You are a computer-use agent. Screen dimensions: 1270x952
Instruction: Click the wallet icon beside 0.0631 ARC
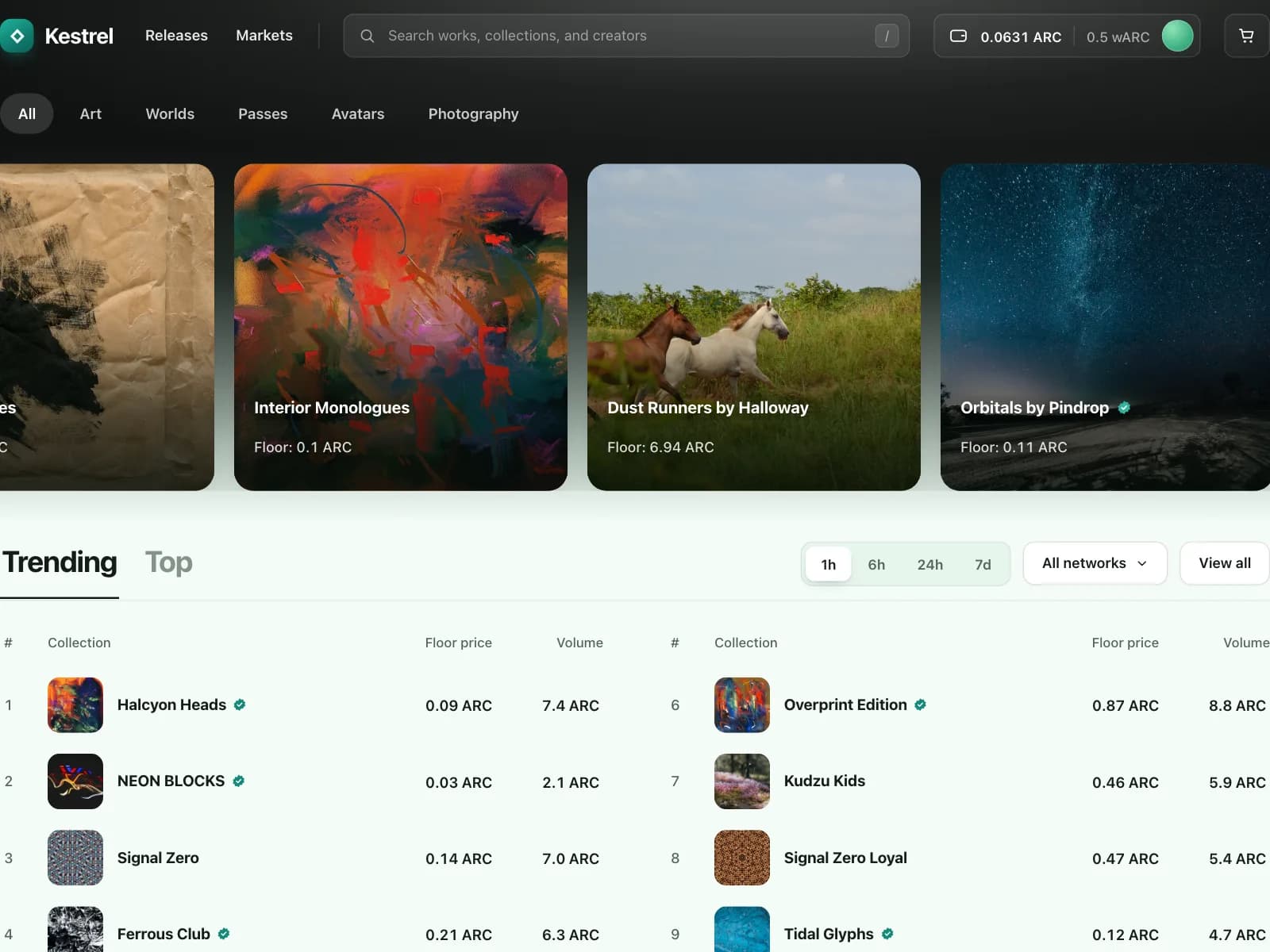[958, 36]
